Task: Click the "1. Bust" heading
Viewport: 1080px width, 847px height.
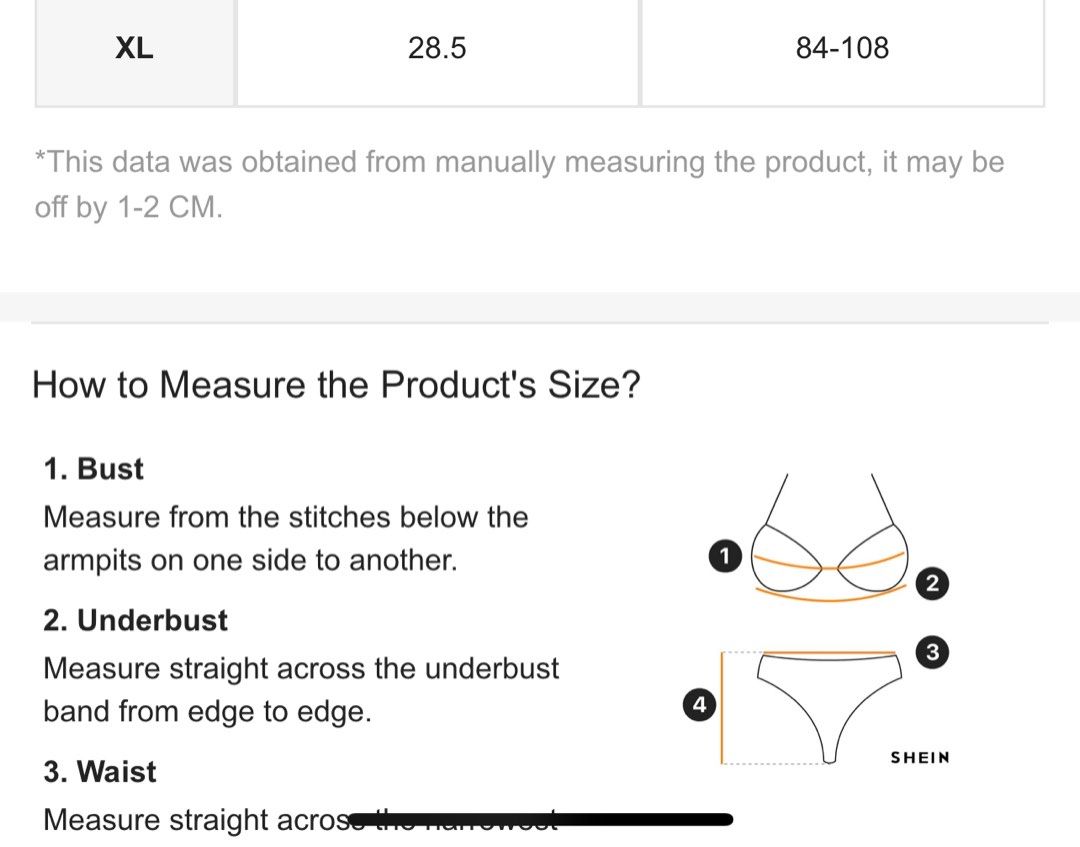Action: point(93,469)
